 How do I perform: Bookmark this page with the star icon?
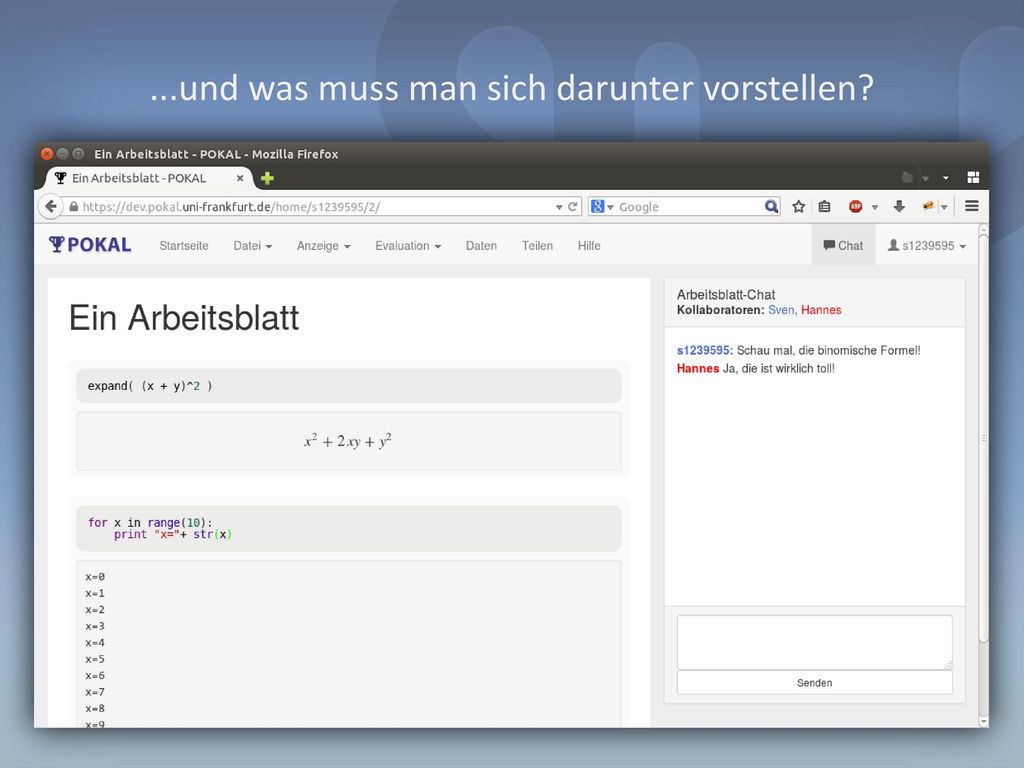(798, 206)
